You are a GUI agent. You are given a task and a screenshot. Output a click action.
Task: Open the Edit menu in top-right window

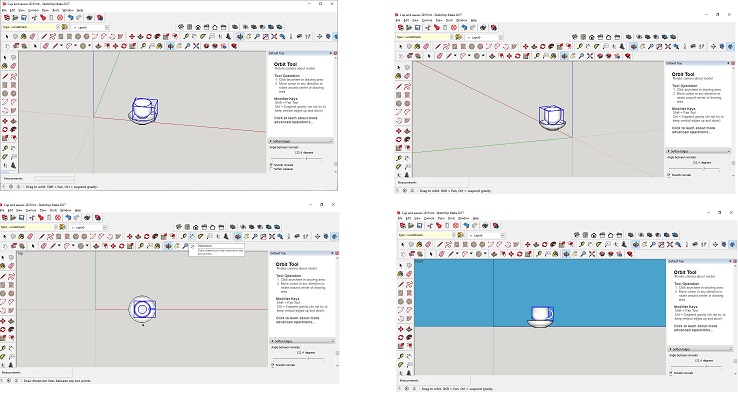(406, 20)
